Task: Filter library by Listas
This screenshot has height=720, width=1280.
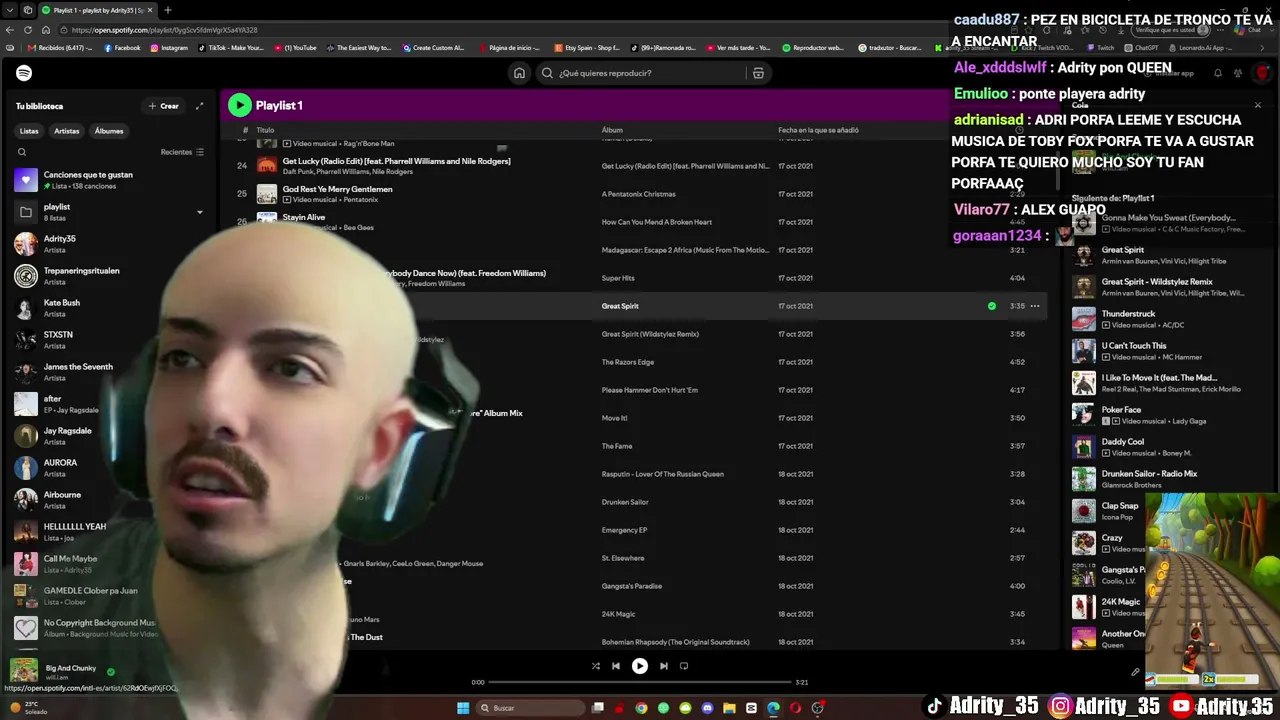Action: coord(29,131)
